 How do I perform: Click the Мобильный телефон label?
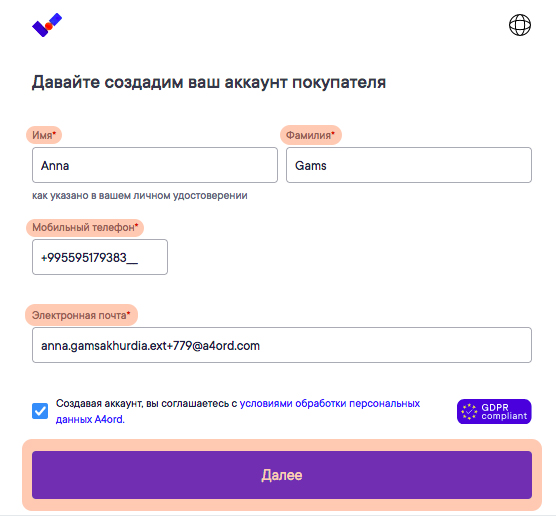83,227
